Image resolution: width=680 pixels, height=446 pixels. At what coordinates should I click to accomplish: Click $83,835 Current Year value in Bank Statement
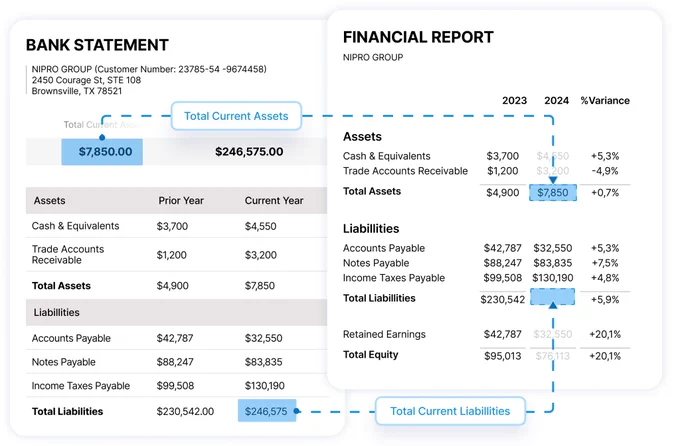point(263,362)
